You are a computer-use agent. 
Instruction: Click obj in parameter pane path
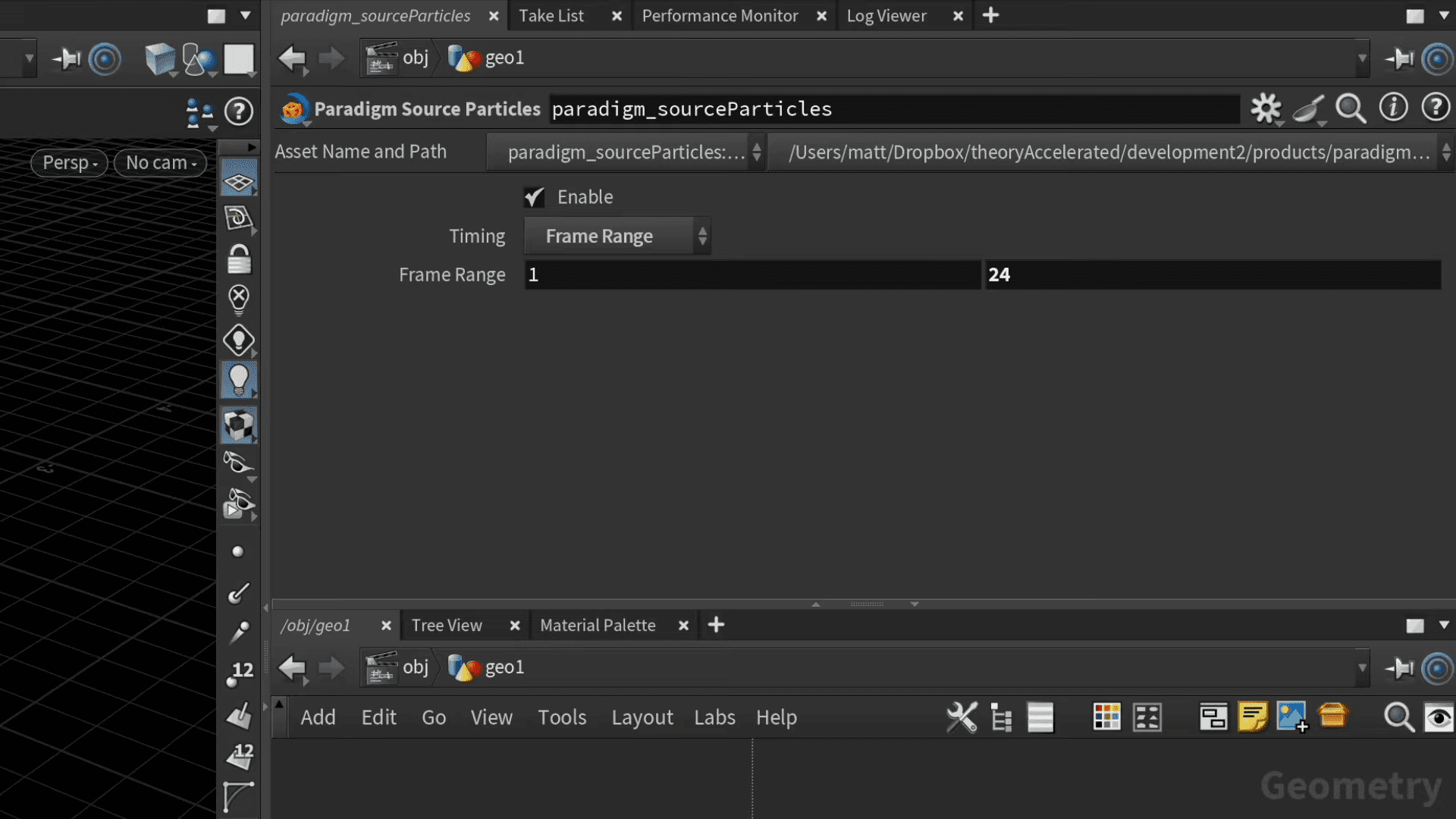(x=398, y=58)
